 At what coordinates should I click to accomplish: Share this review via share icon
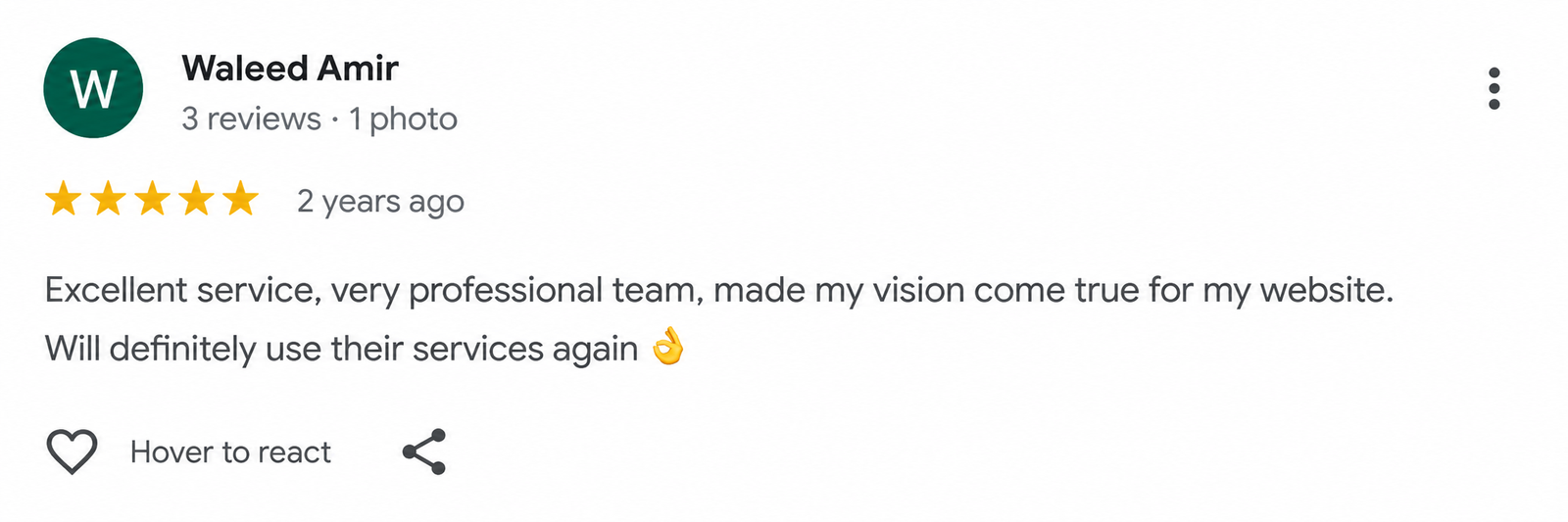point(424,451)
